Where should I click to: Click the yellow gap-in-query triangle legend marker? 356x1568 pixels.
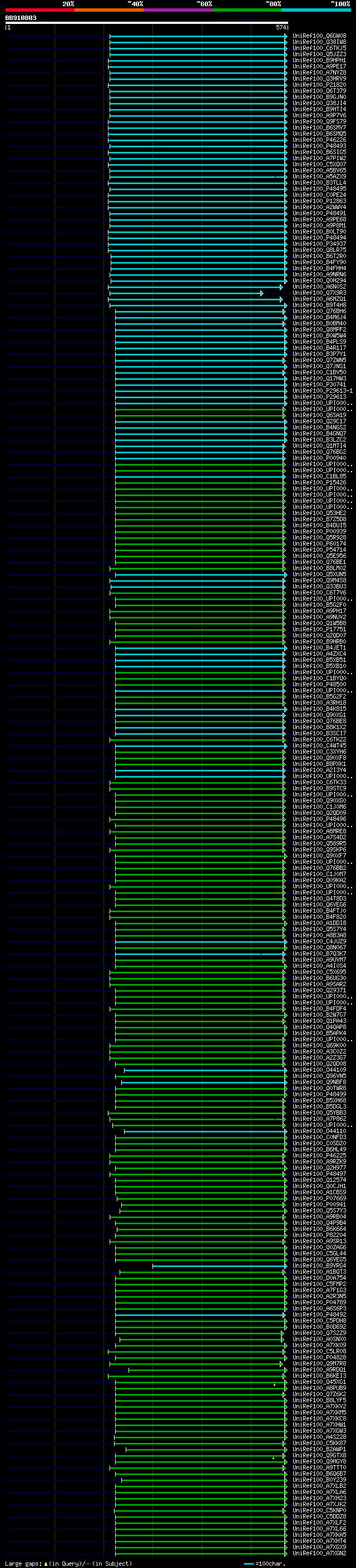click(46, 1564)
